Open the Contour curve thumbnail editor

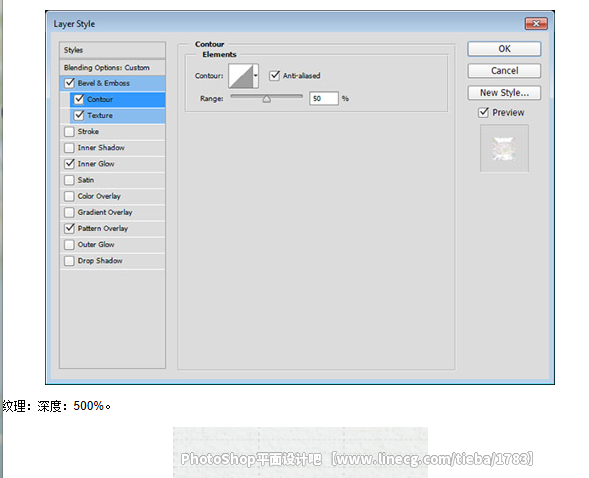coord(241,76)
